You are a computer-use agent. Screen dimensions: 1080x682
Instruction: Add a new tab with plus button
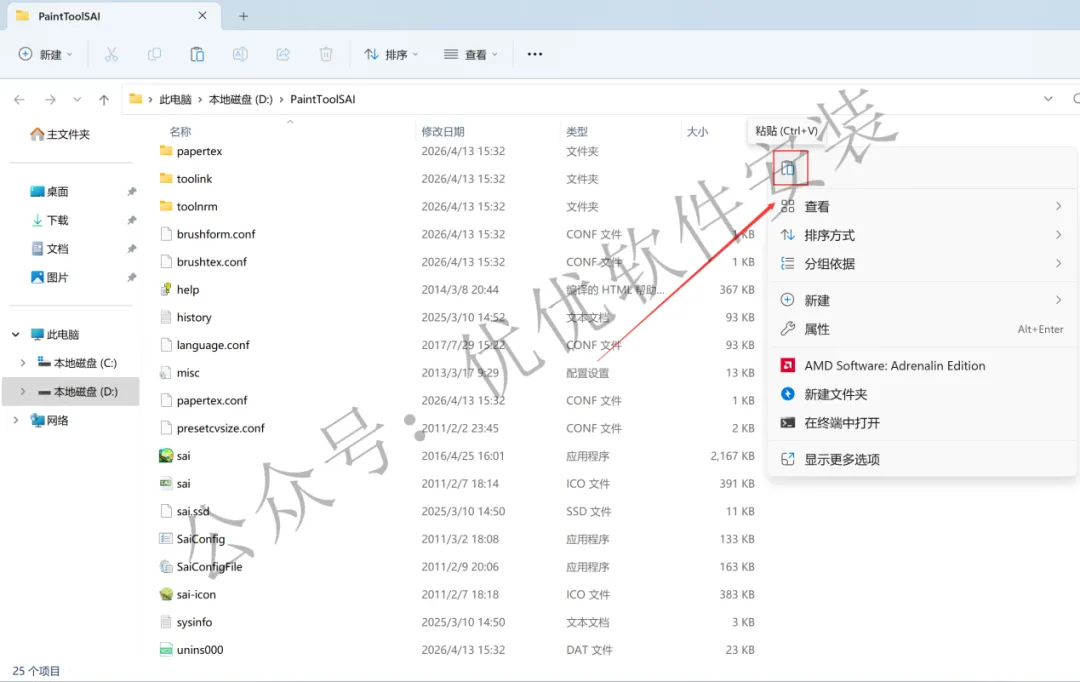[x=243, y=16]
